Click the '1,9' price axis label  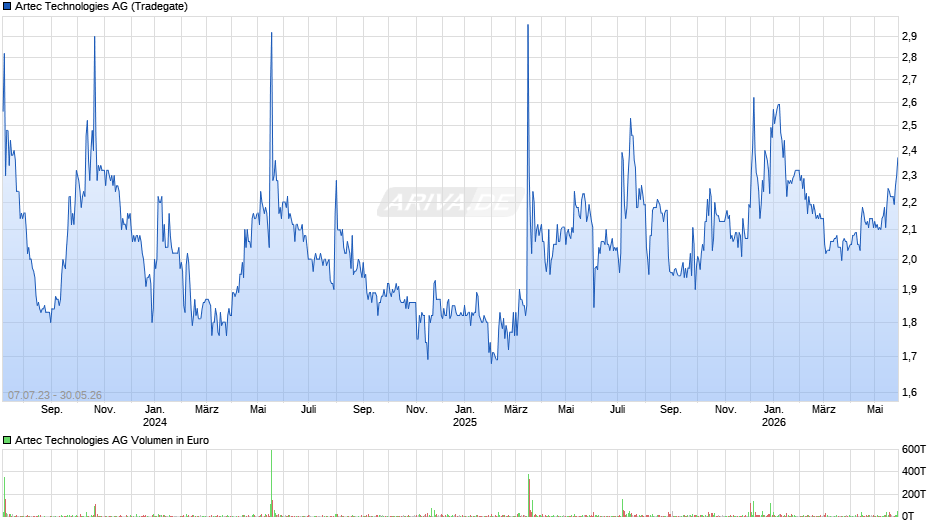[909, 290]
